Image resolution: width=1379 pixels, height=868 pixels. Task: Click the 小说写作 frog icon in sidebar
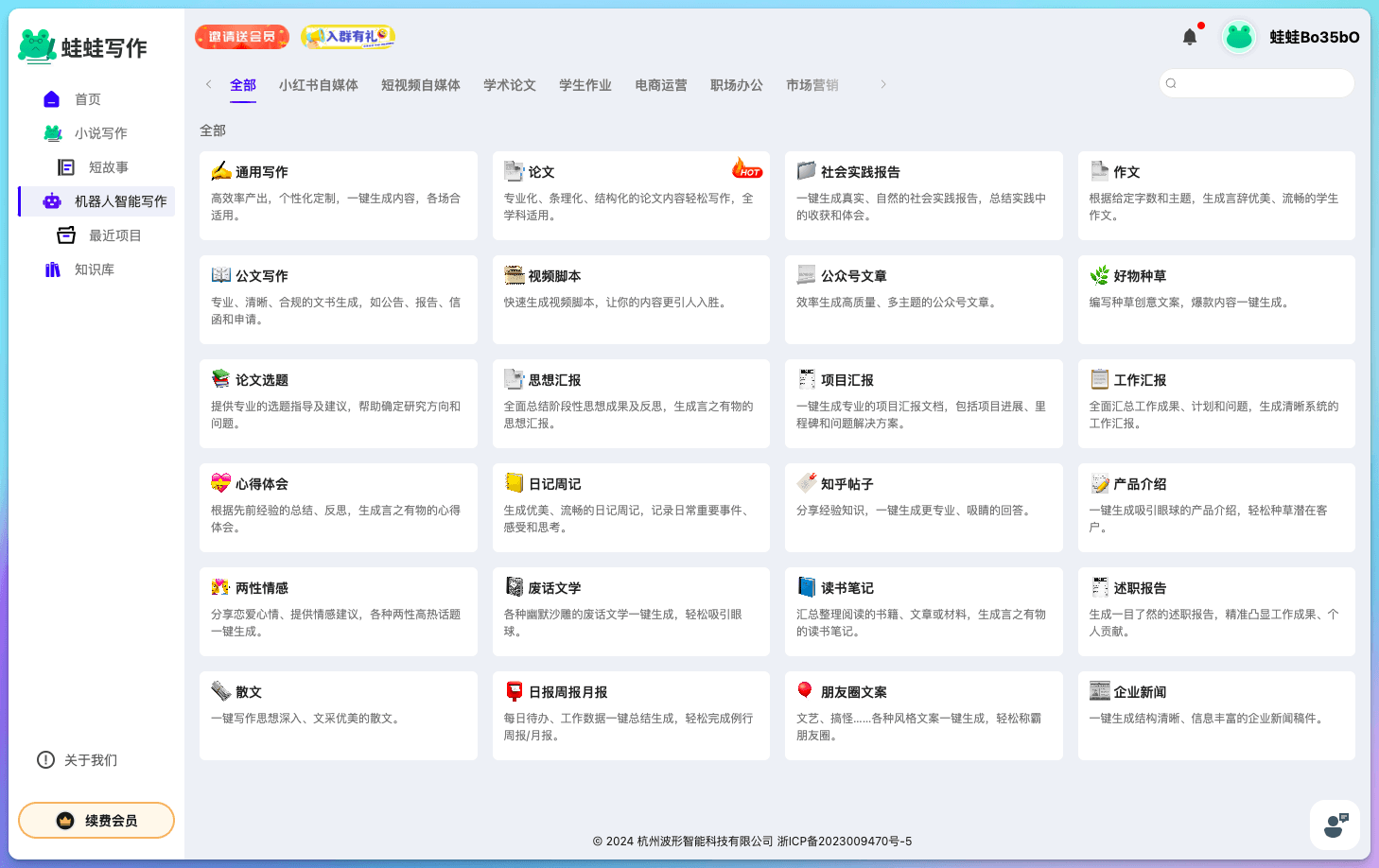pos(53,133)
